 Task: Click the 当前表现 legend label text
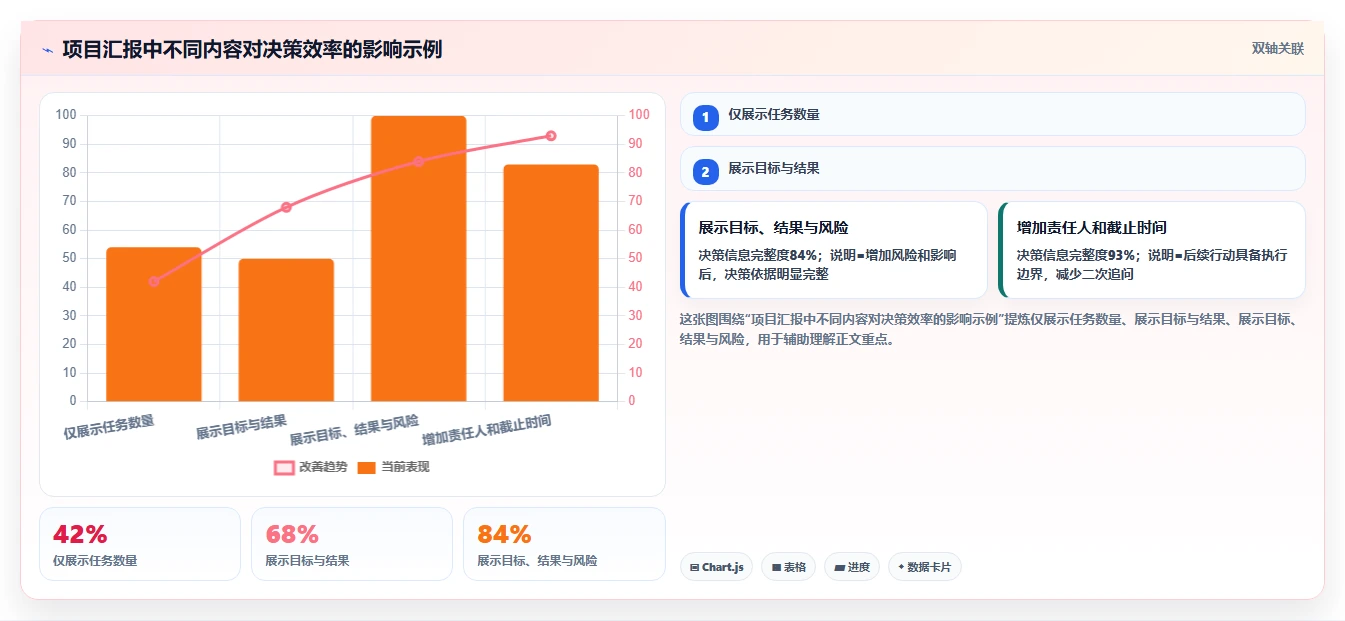(x=405, y=467)
